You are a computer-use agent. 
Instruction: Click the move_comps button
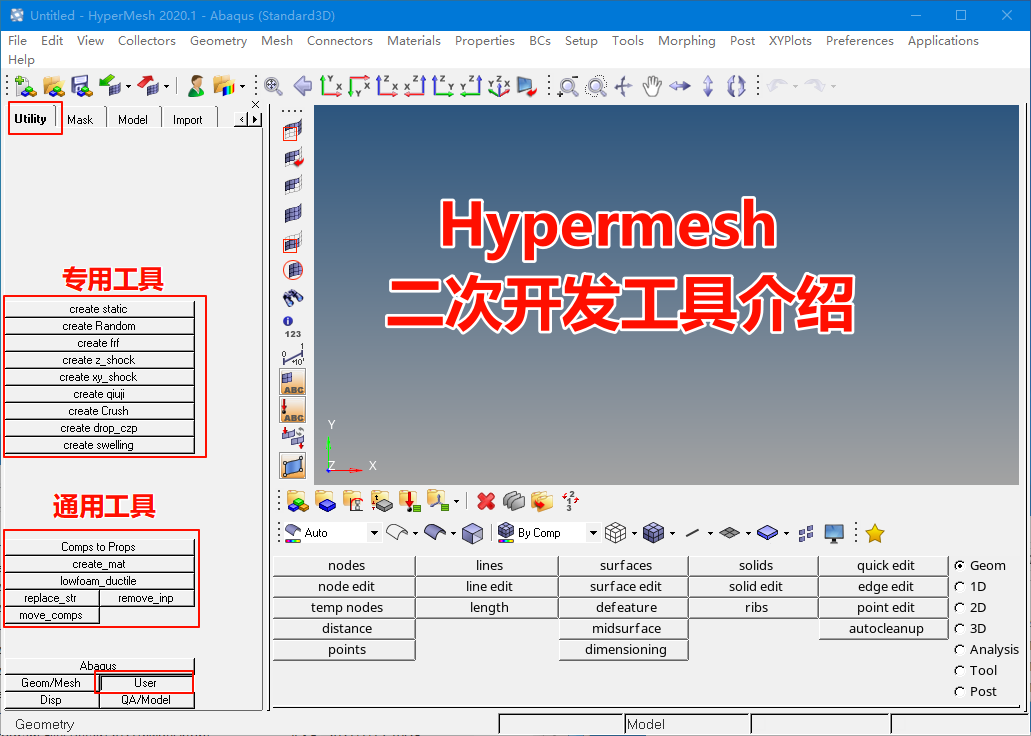coord(51,616)
